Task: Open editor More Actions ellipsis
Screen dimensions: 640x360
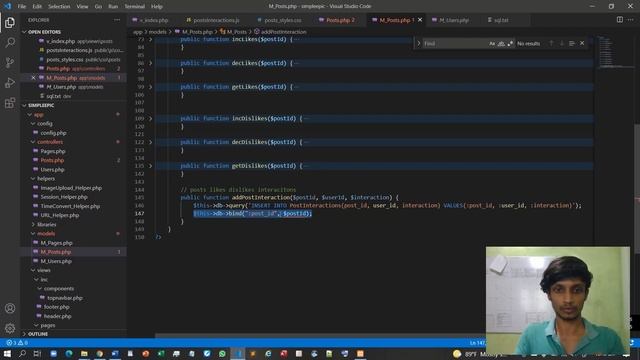Action: [631, 20]
